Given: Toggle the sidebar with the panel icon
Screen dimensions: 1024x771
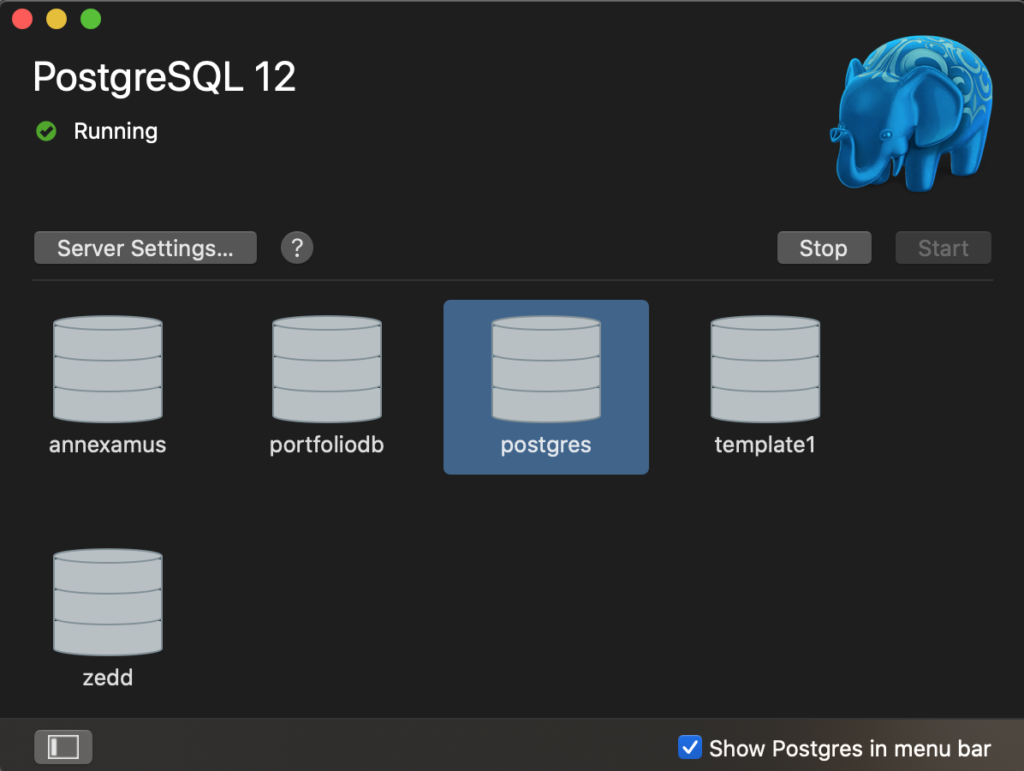Looking at the screenshot, I should pos(63,747).
